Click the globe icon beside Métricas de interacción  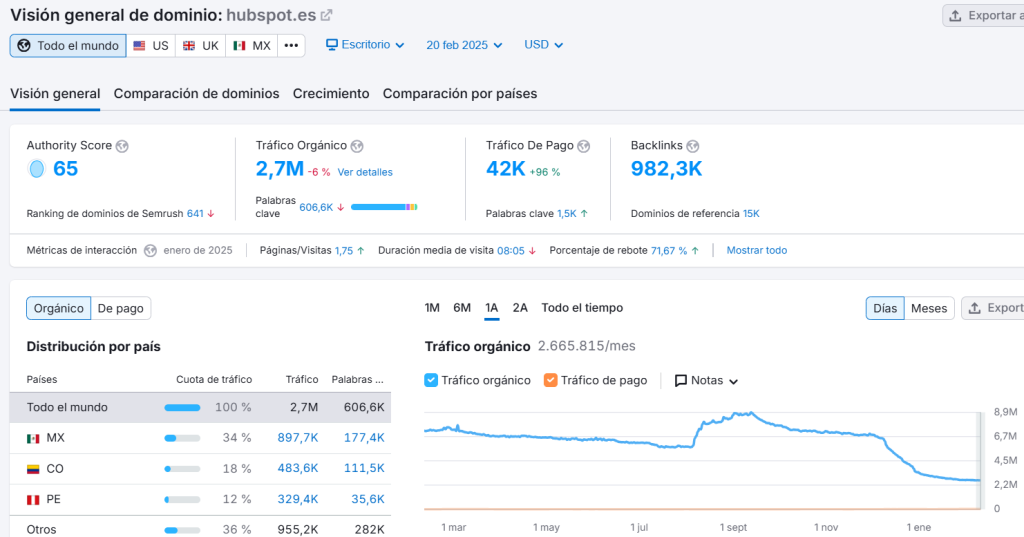(150, 250)
